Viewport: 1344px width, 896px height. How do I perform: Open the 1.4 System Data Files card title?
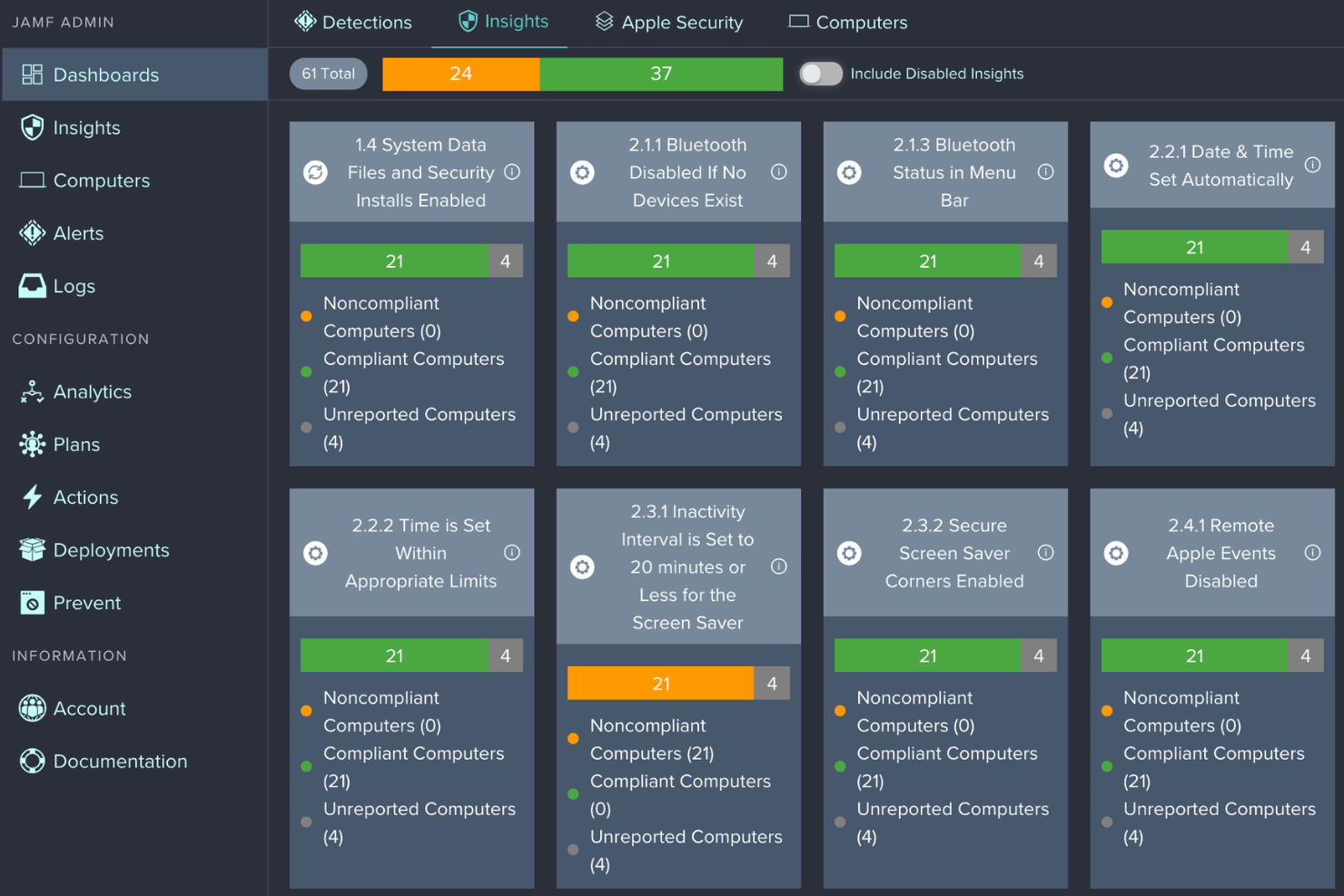[420, 172]
